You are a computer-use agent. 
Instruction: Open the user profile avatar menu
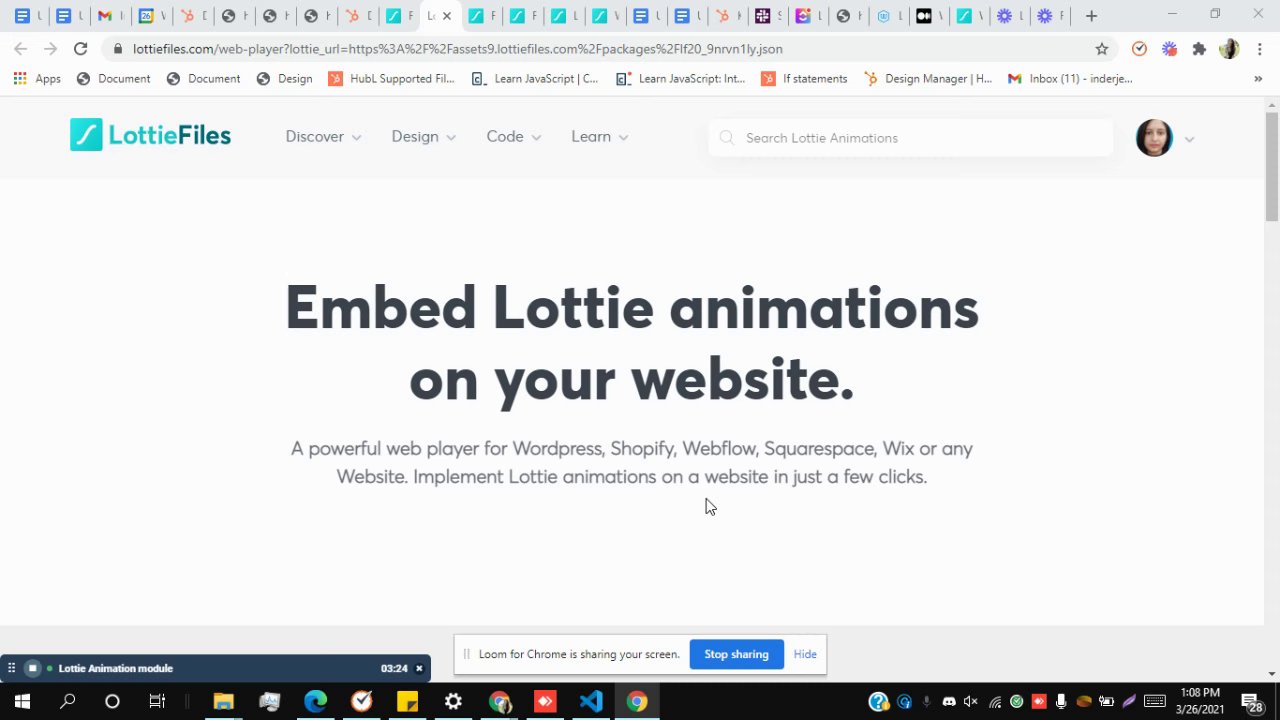[x=1154, y=138]
